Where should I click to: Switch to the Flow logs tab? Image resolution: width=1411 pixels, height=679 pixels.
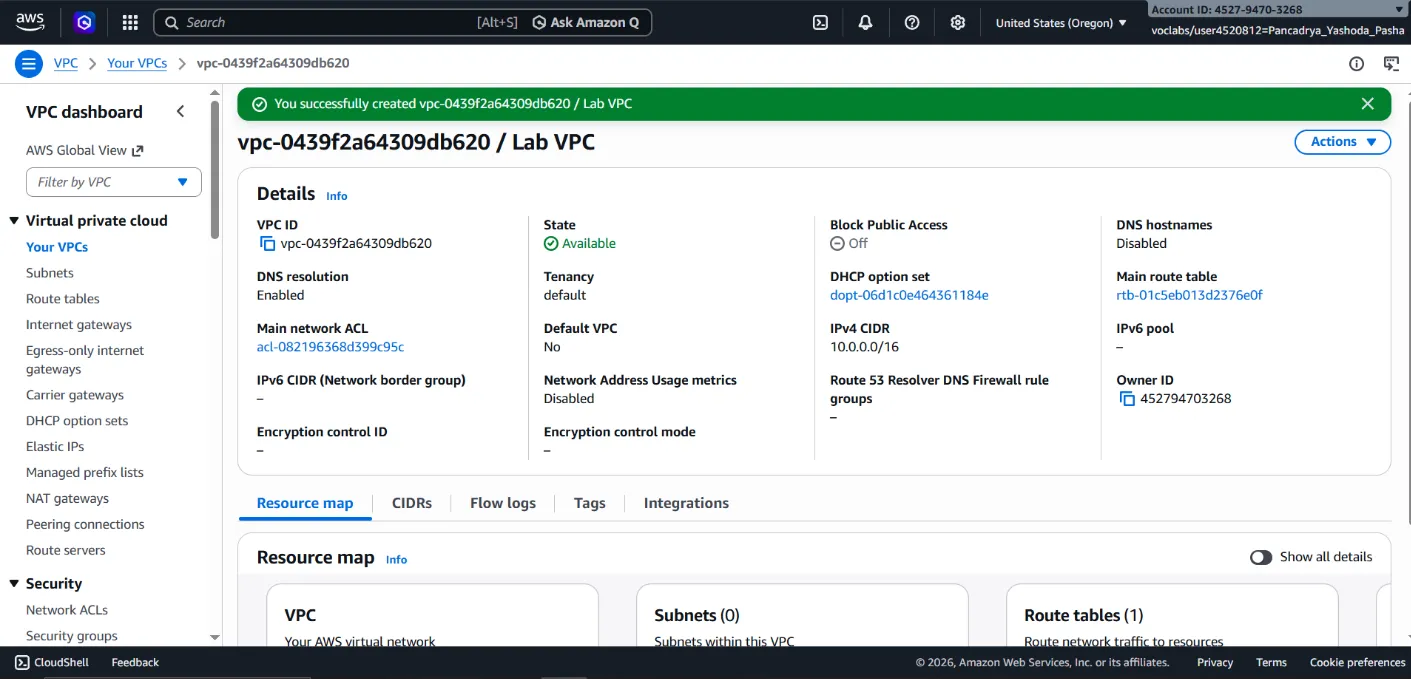tap(503, 503)
